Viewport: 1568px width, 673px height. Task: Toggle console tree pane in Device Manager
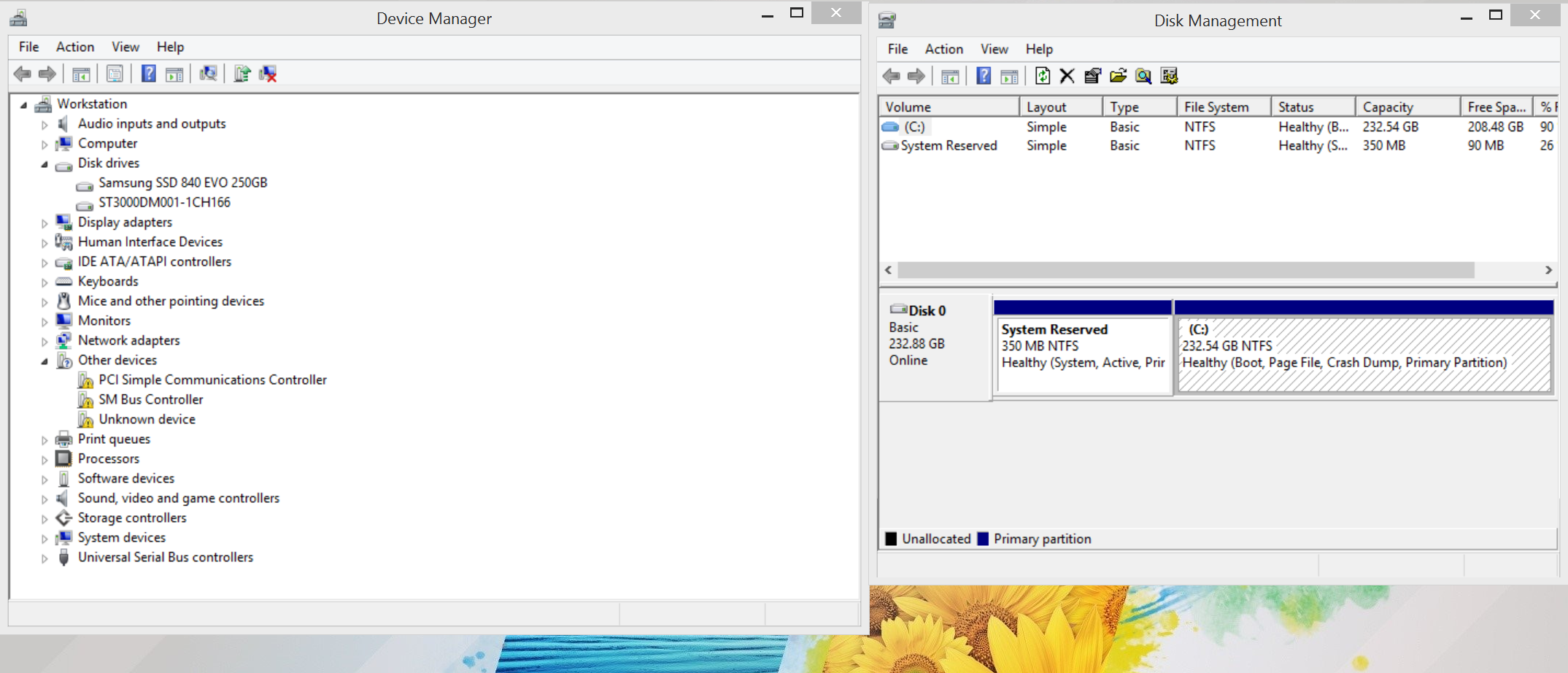pyautogui.click(x=81, y=74)
